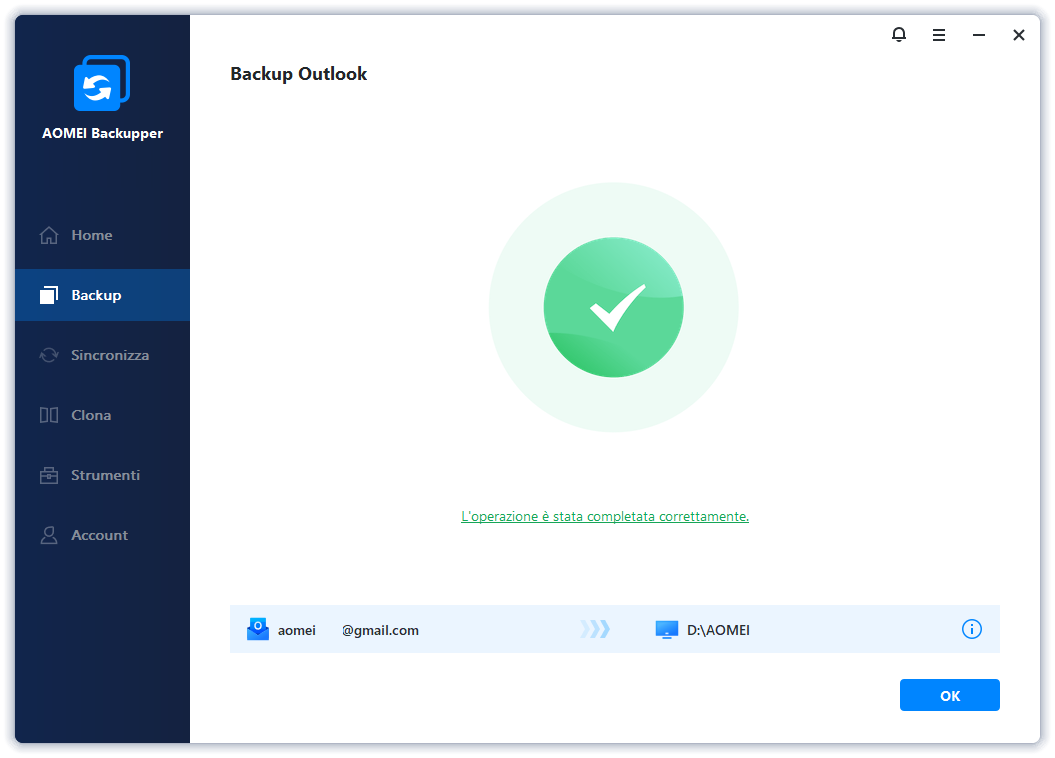Viewport: 1055px width, 758px height.
Task: Open the Sincronizza section
Action: [x=102, y=355]
